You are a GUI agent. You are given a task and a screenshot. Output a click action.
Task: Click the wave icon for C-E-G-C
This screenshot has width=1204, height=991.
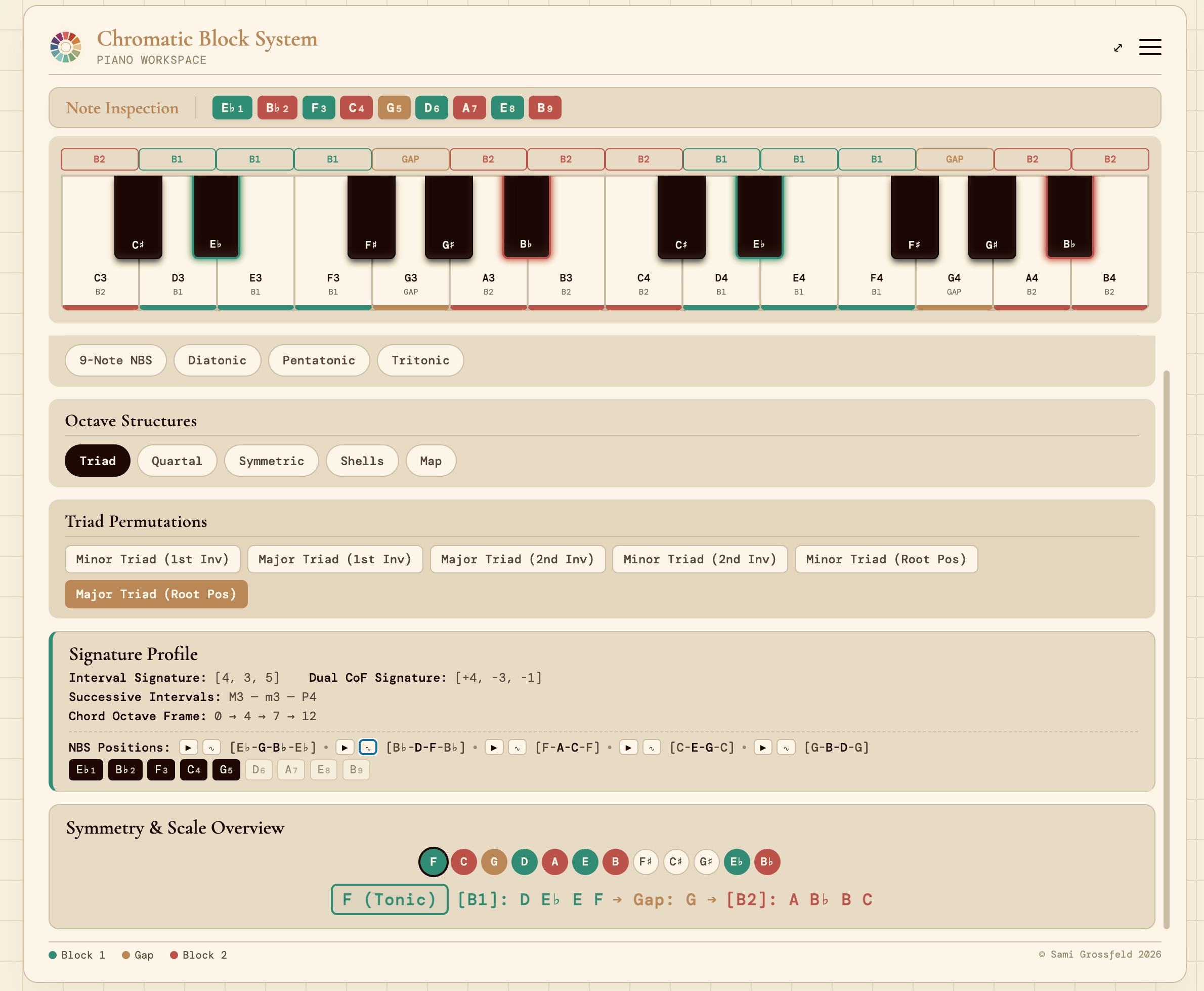coord(652,747)
